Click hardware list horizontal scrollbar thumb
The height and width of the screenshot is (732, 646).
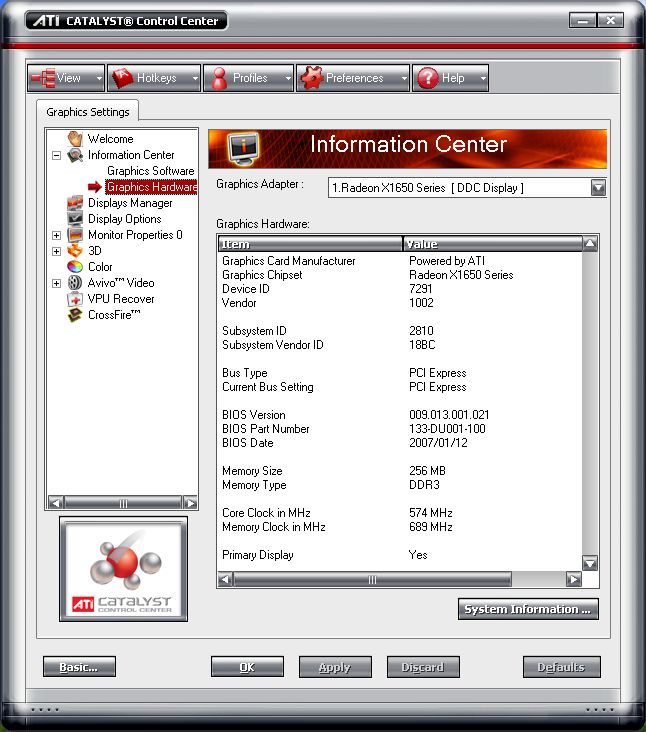[x=372, y=580]
